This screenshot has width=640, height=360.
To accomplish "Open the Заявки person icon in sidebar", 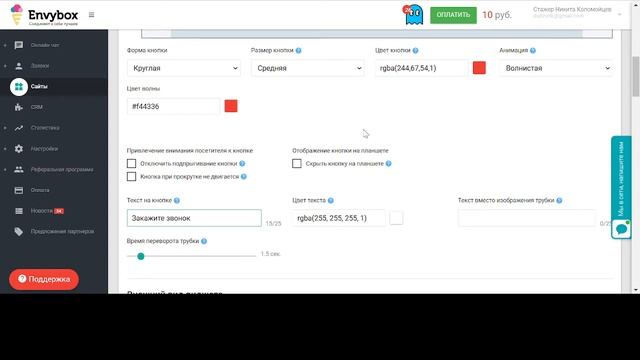I will click(19, 66).
